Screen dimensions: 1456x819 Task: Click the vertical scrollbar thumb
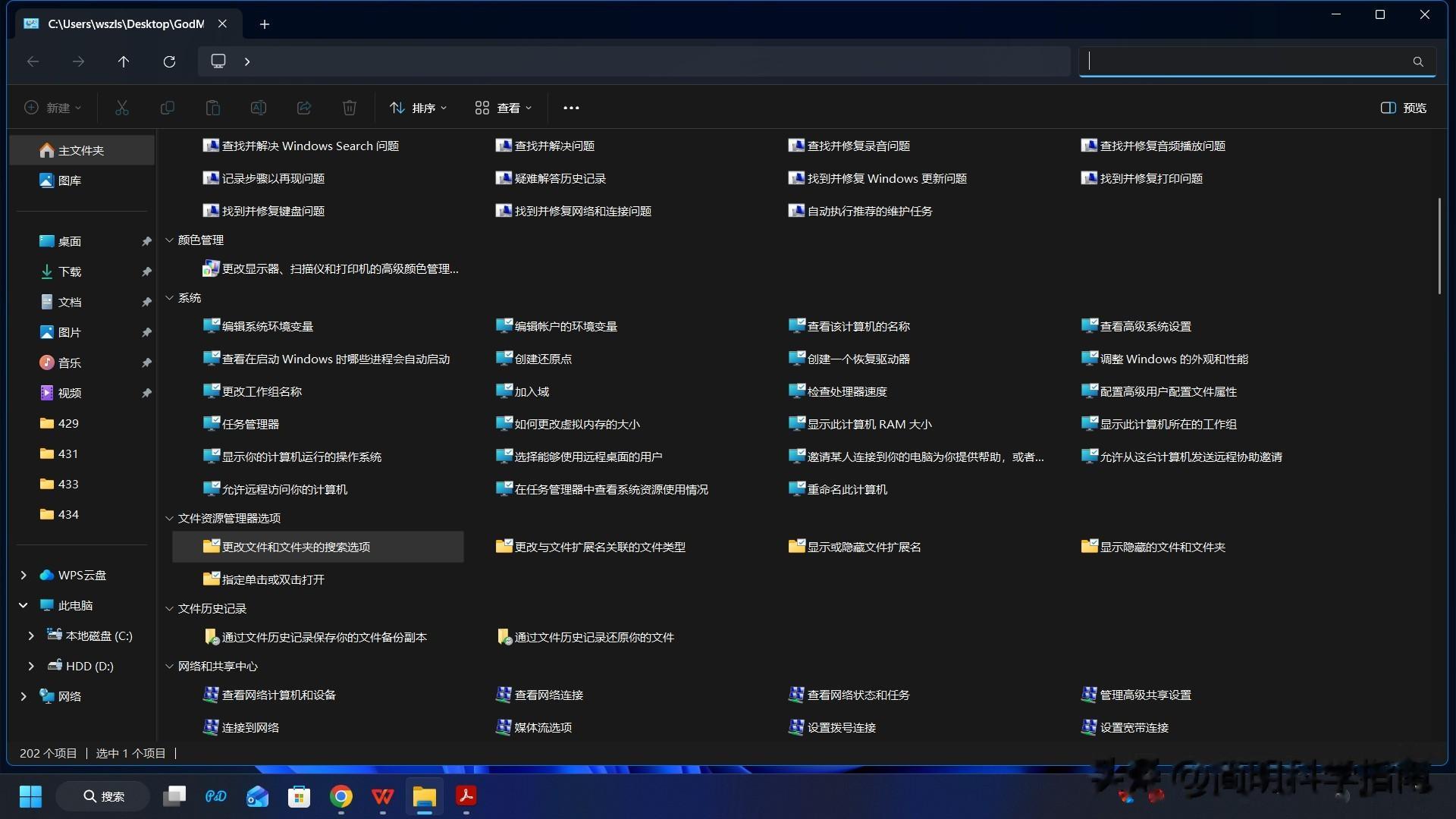tap(1439, 246)
